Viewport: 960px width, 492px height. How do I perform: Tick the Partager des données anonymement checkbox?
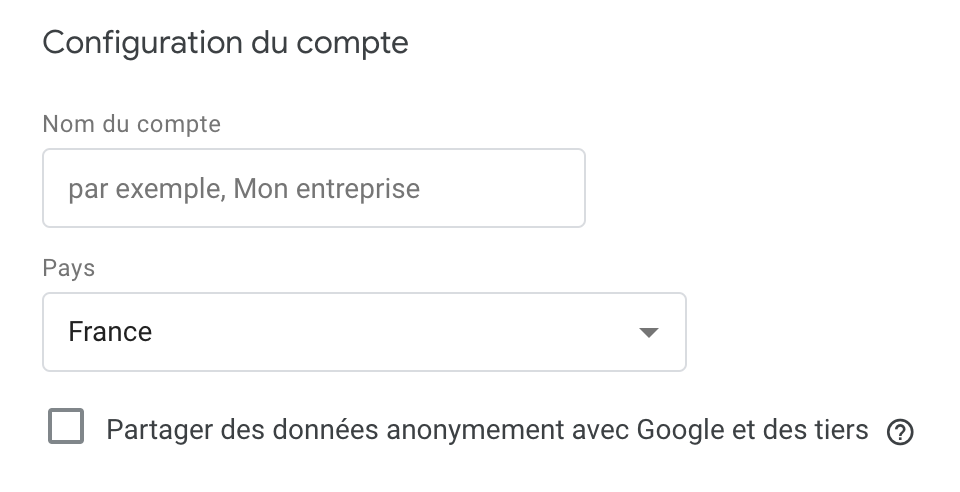[66, 426]
